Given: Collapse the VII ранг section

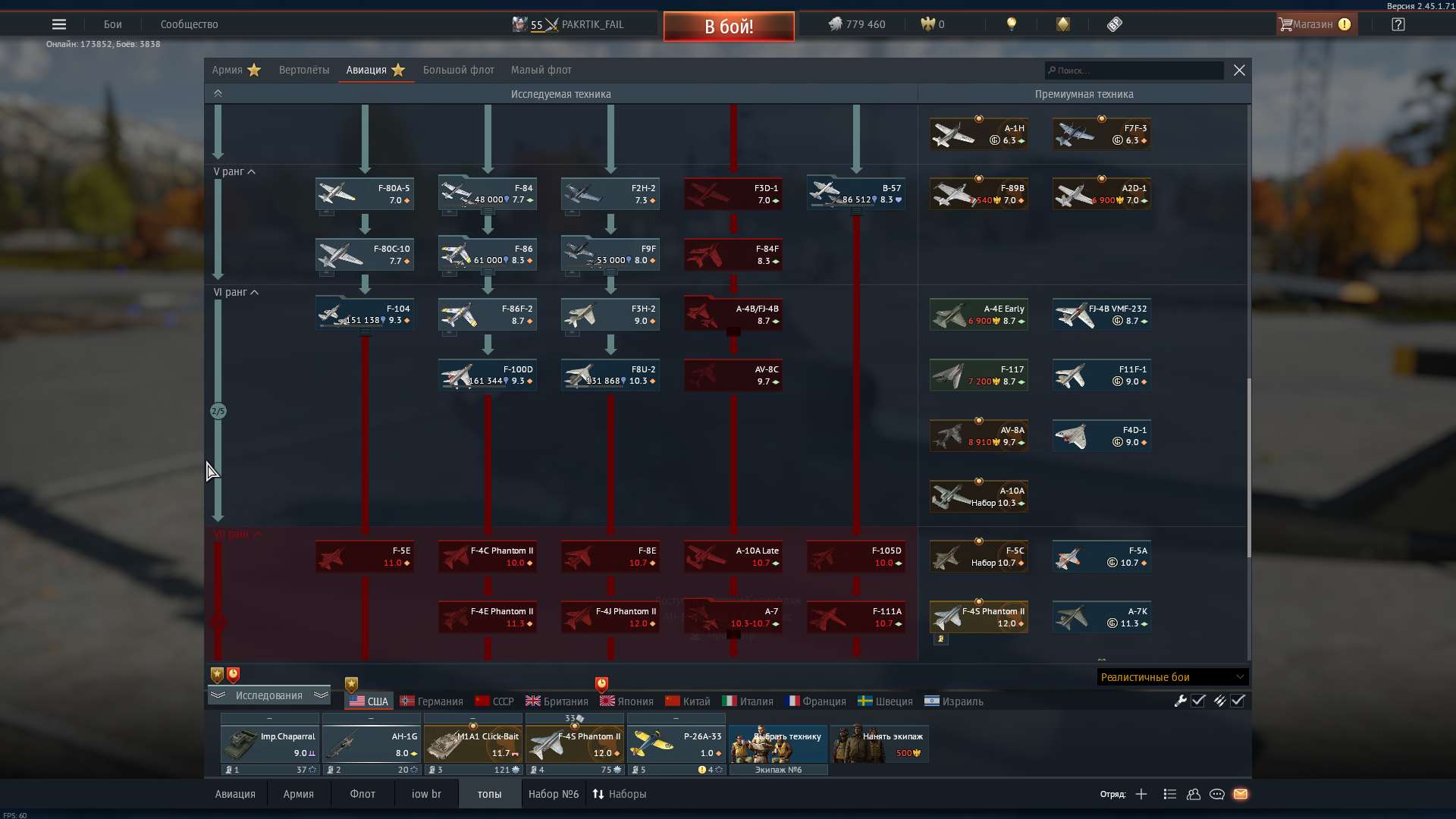Looking at the screenshot, I should click(238, 534).
